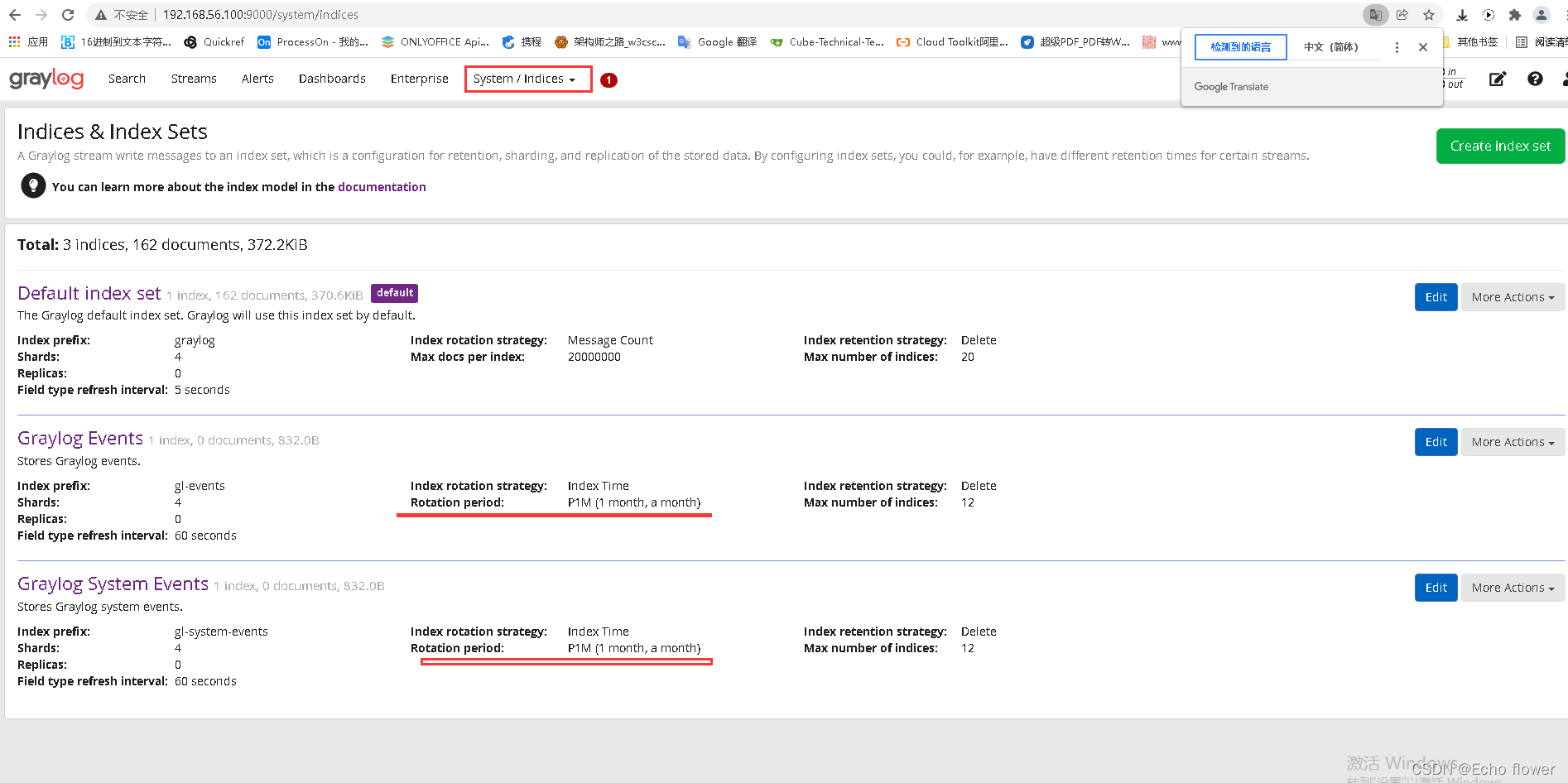Click the purple default badge
Image resolution: width=1568 pixels, height=783 pixels.
click(395, 293)
